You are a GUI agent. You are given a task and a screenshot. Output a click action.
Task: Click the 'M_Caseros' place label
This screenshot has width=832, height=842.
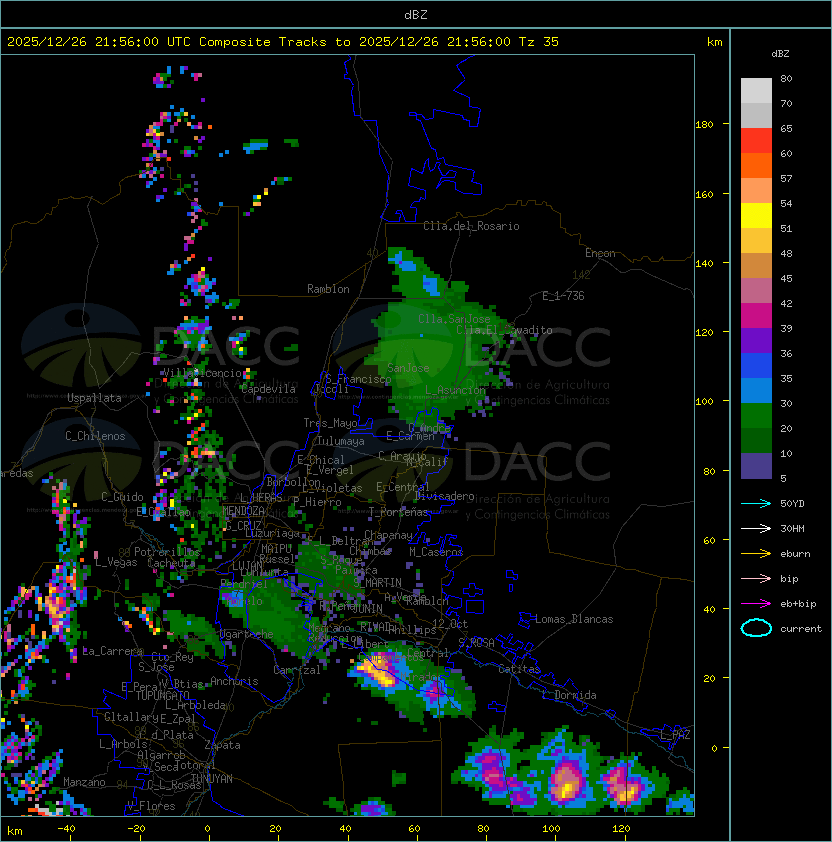436,552
